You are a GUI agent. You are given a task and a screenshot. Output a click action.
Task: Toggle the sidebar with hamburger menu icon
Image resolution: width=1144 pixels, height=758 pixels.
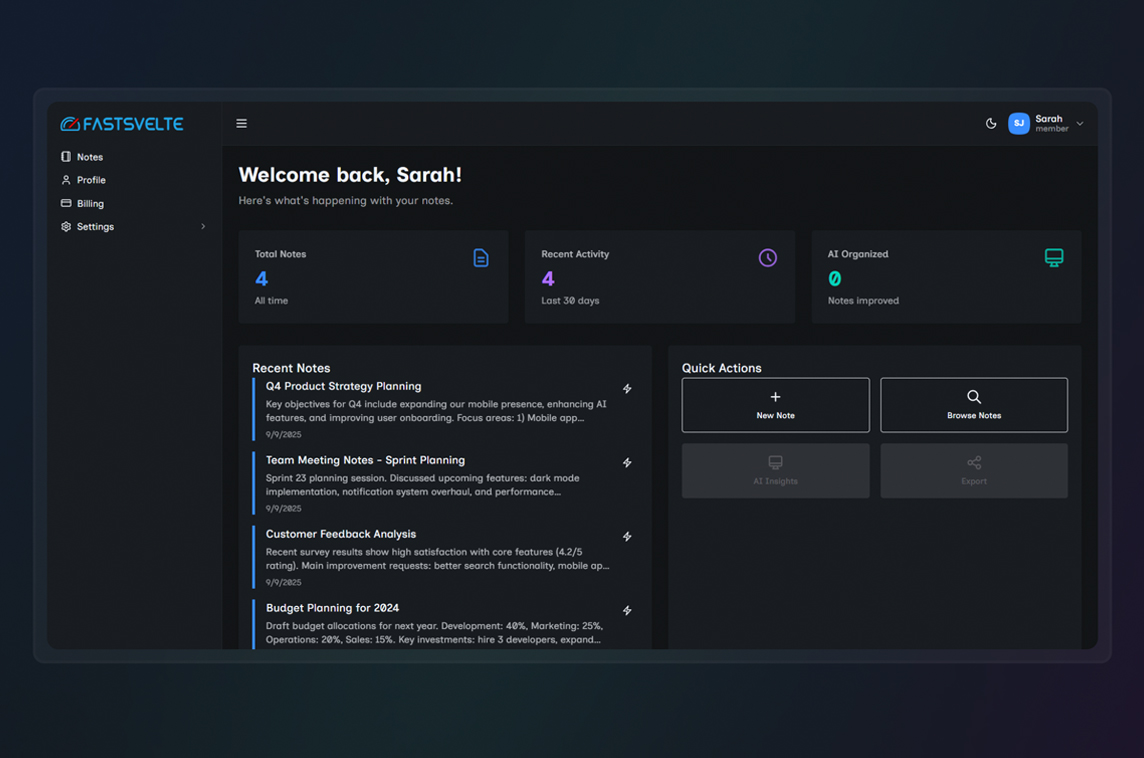tap(241, 123)
